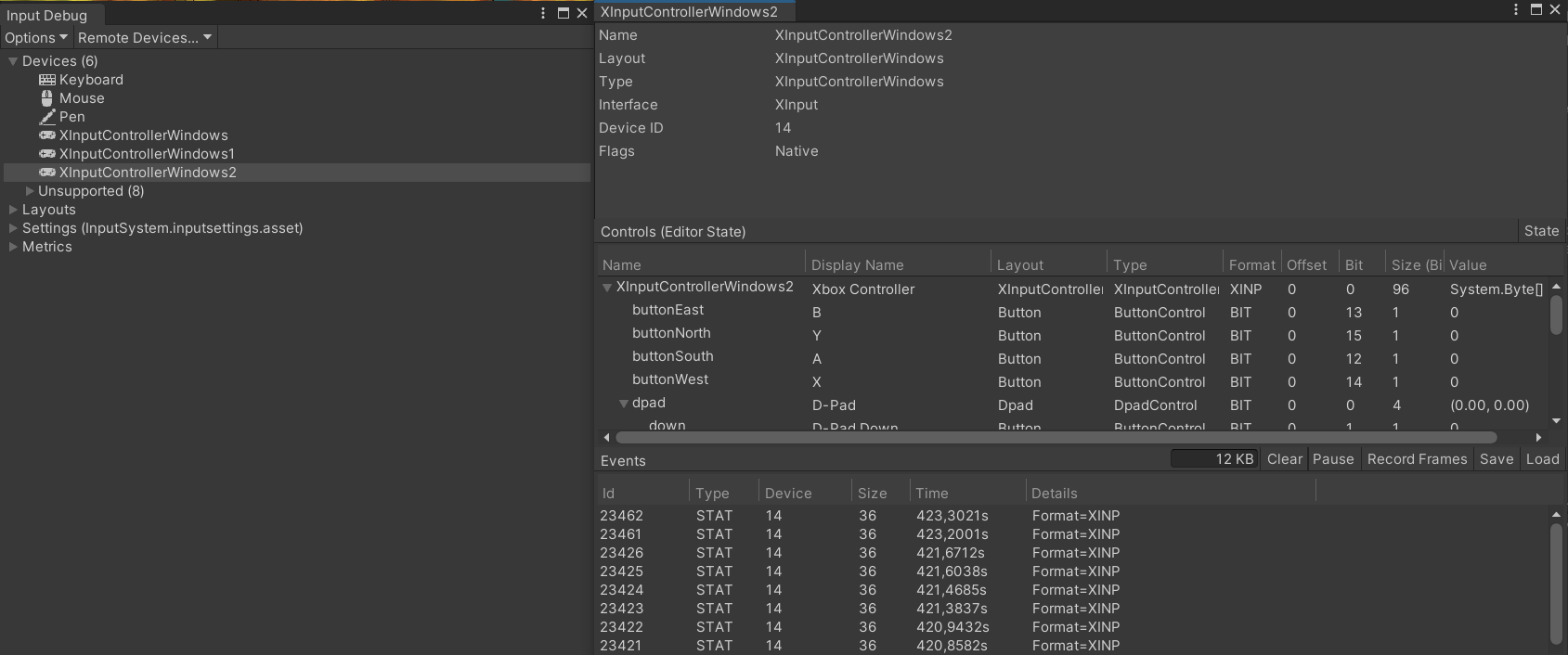Pause event recording

(x=1332, y=459)
